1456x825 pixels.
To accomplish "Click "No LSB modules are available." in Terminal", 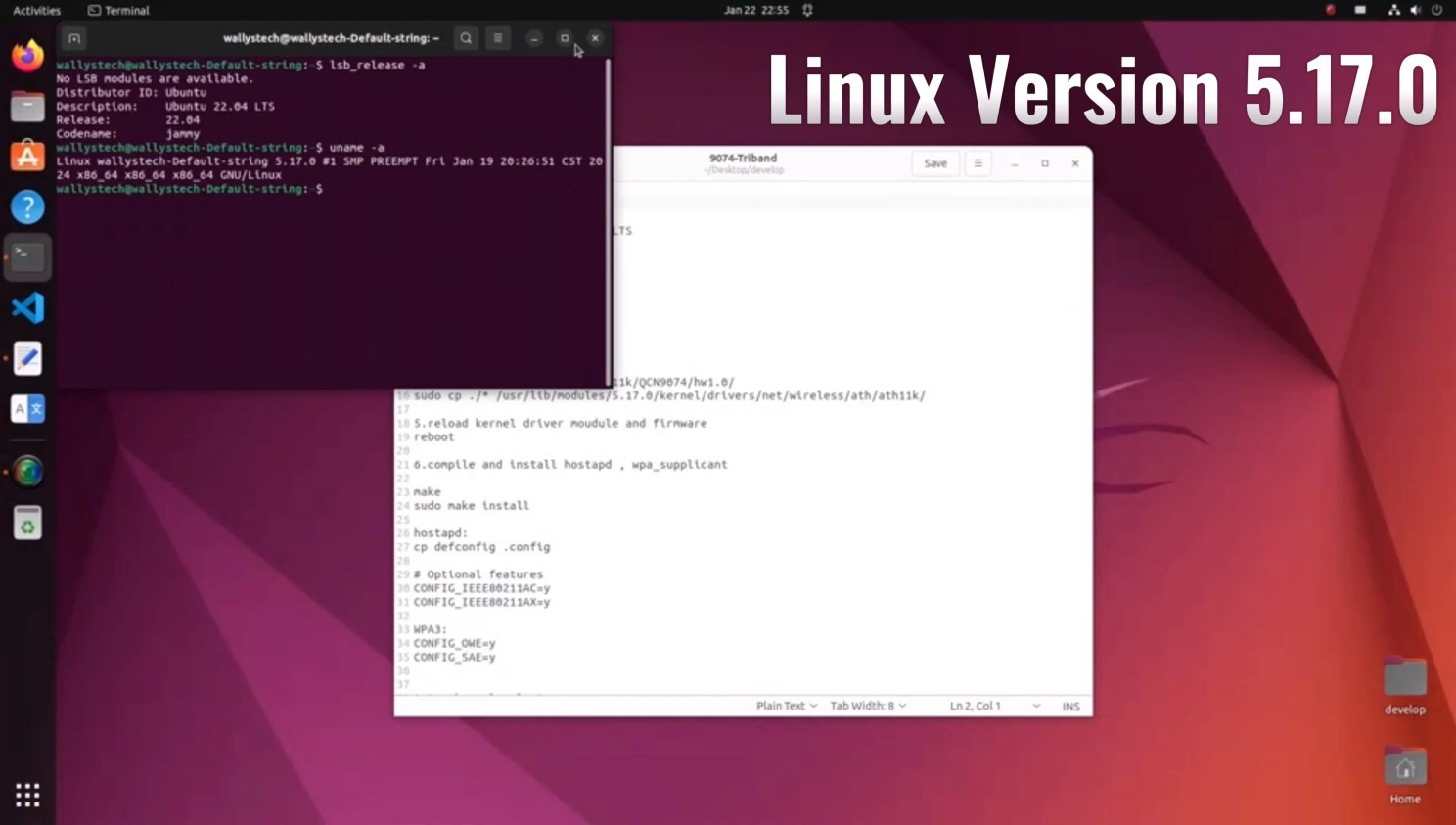I will click(x=155, y=78).
